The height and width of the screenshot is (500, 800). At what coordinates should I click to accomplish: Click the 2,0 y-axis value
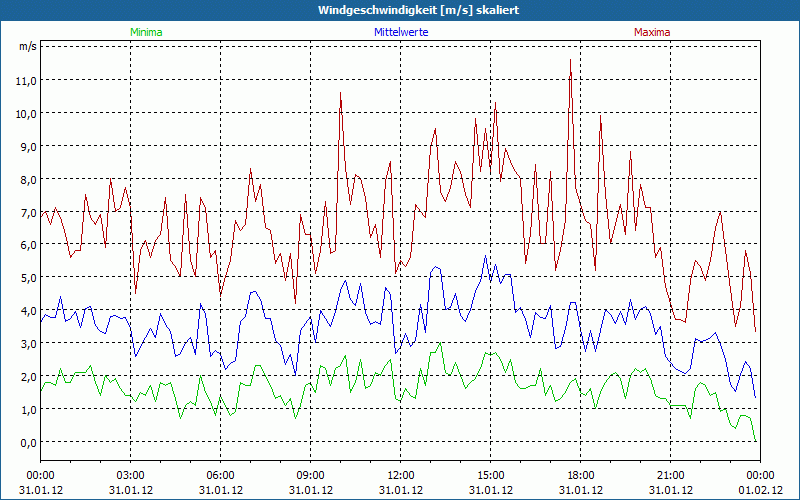point(28,377)
